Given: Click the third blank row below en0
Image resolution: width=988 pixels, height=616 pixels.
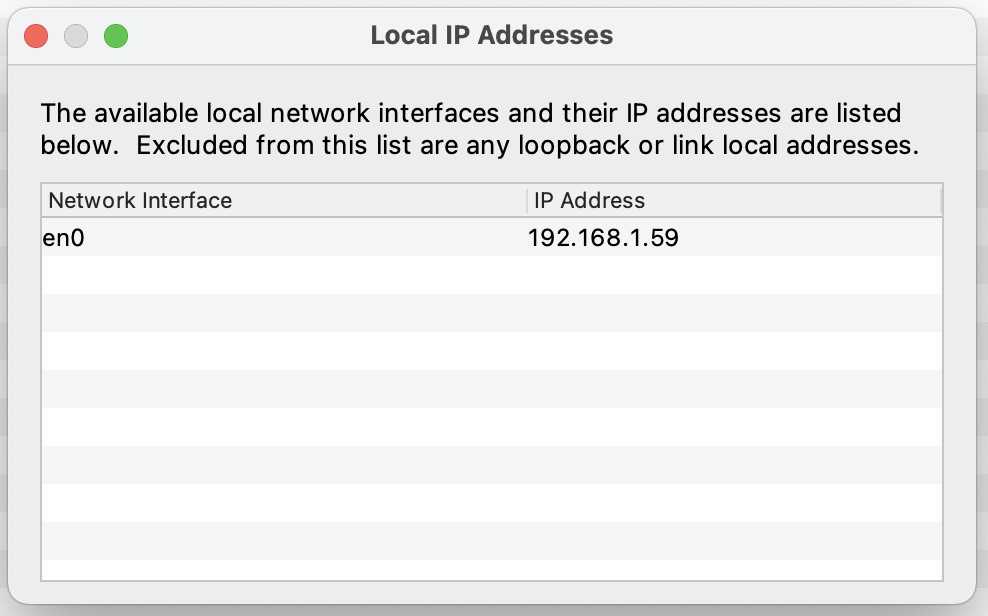Looking at the screenshot, I should (x=490, y=351).
